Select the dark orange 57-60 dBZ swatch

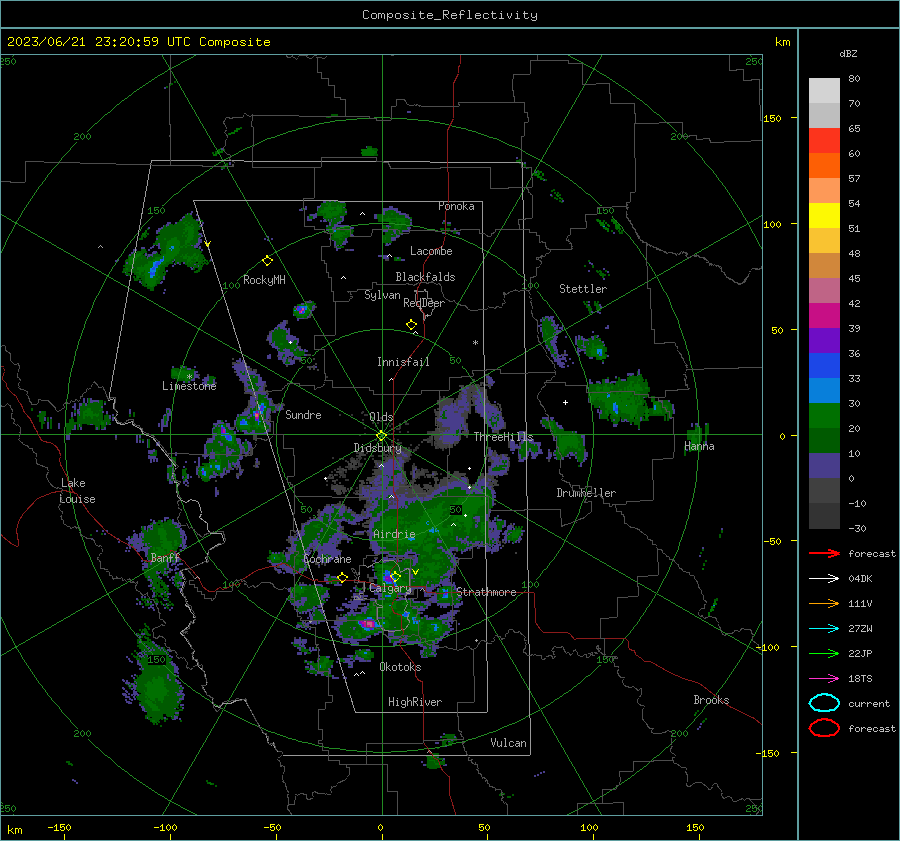[824, 166]
